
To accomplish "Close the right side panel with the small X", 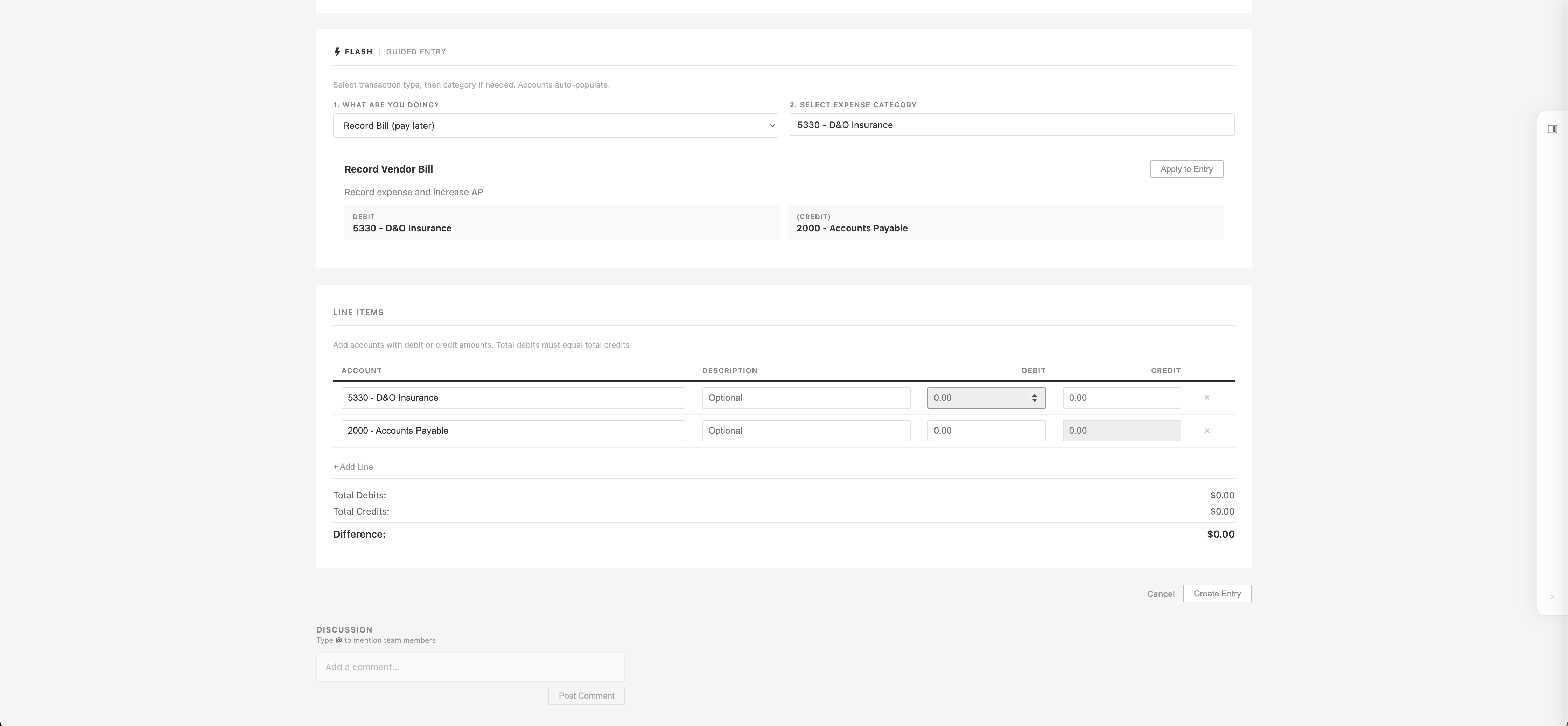I will (x=1552, y=597).
